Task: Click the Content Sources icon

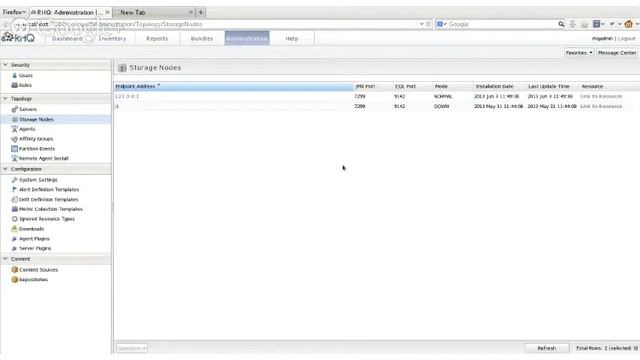Action: coord(14,270)
